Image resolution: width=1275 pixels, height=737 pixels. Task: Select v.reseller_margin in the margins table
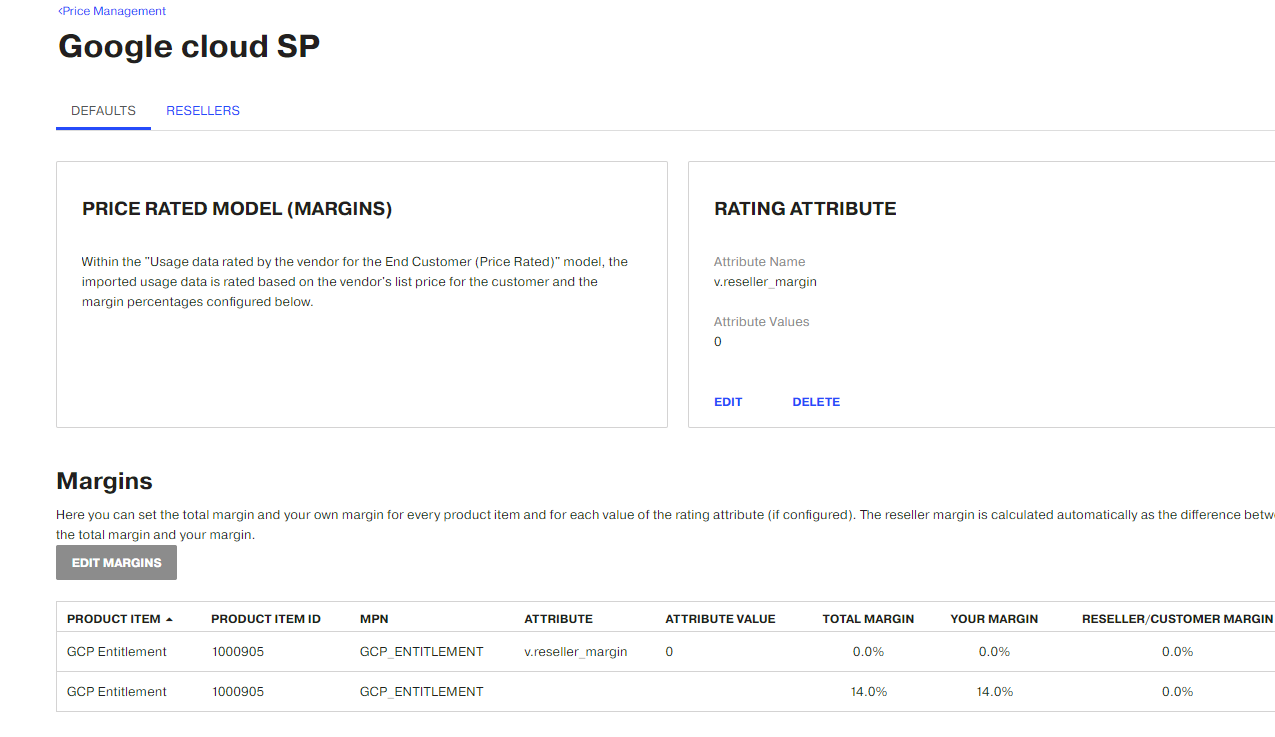[576, 652]
